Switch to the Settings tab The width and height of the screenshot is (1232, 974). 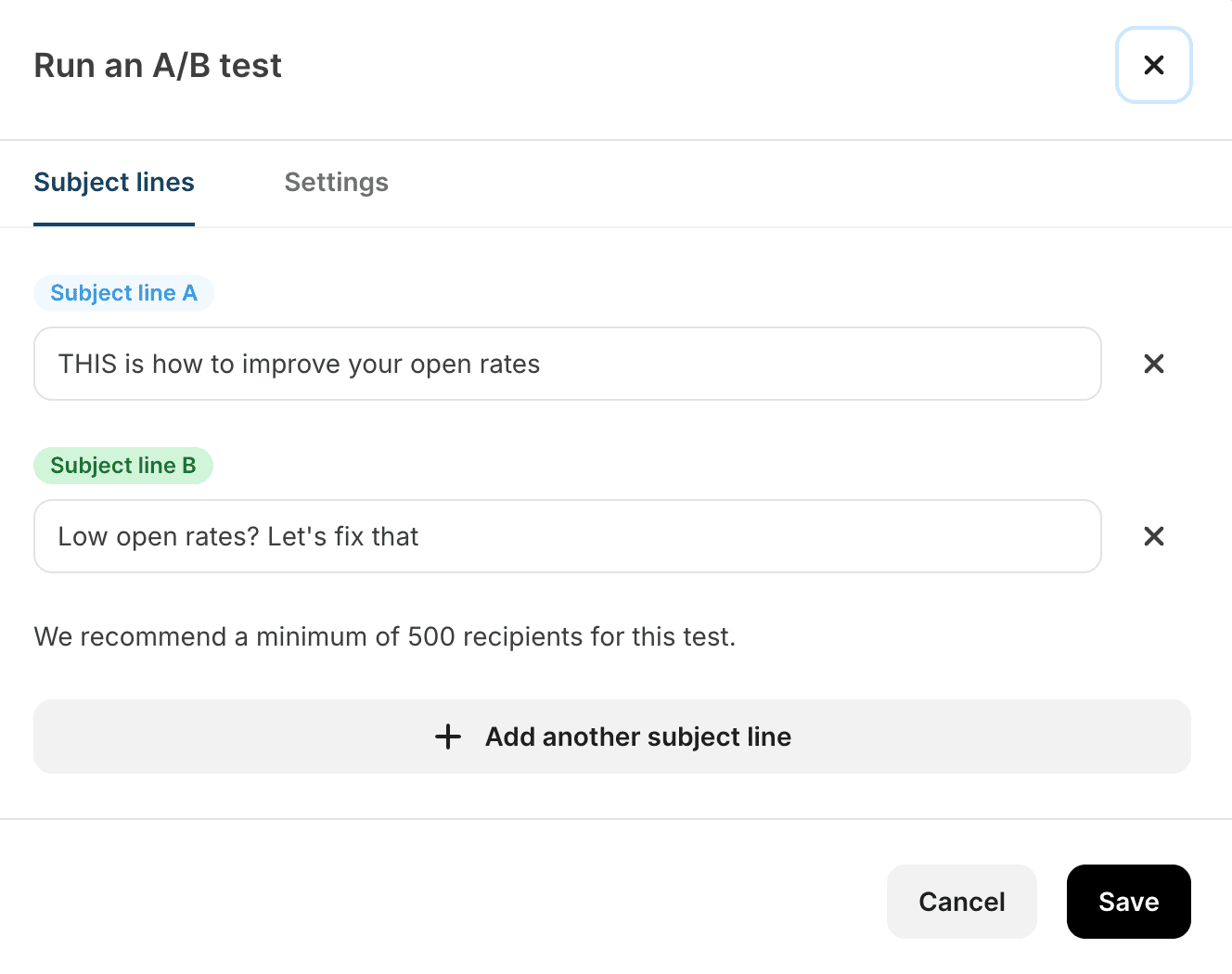(336, 183)
